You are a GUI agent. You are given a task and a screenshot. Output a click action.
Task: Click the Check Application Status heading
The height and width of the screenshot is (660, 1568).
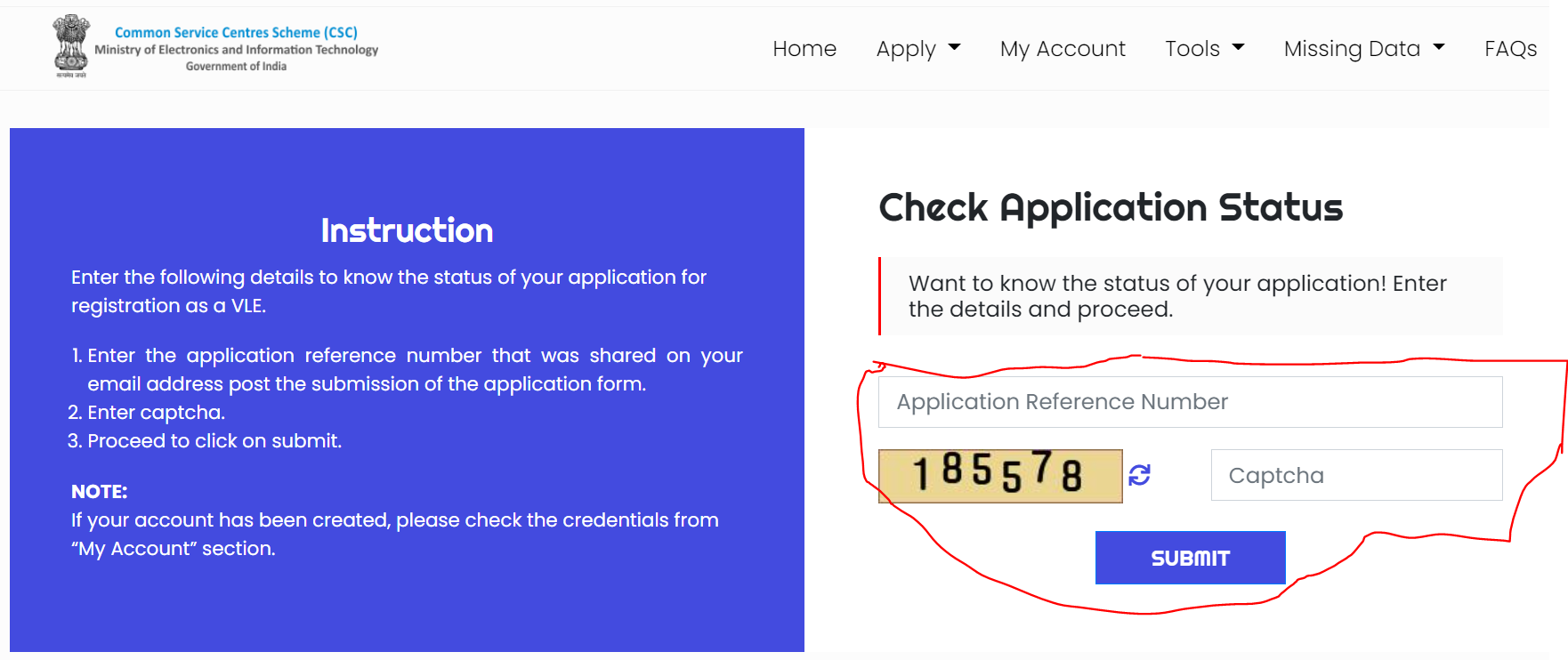click(x=1110, y=207)
